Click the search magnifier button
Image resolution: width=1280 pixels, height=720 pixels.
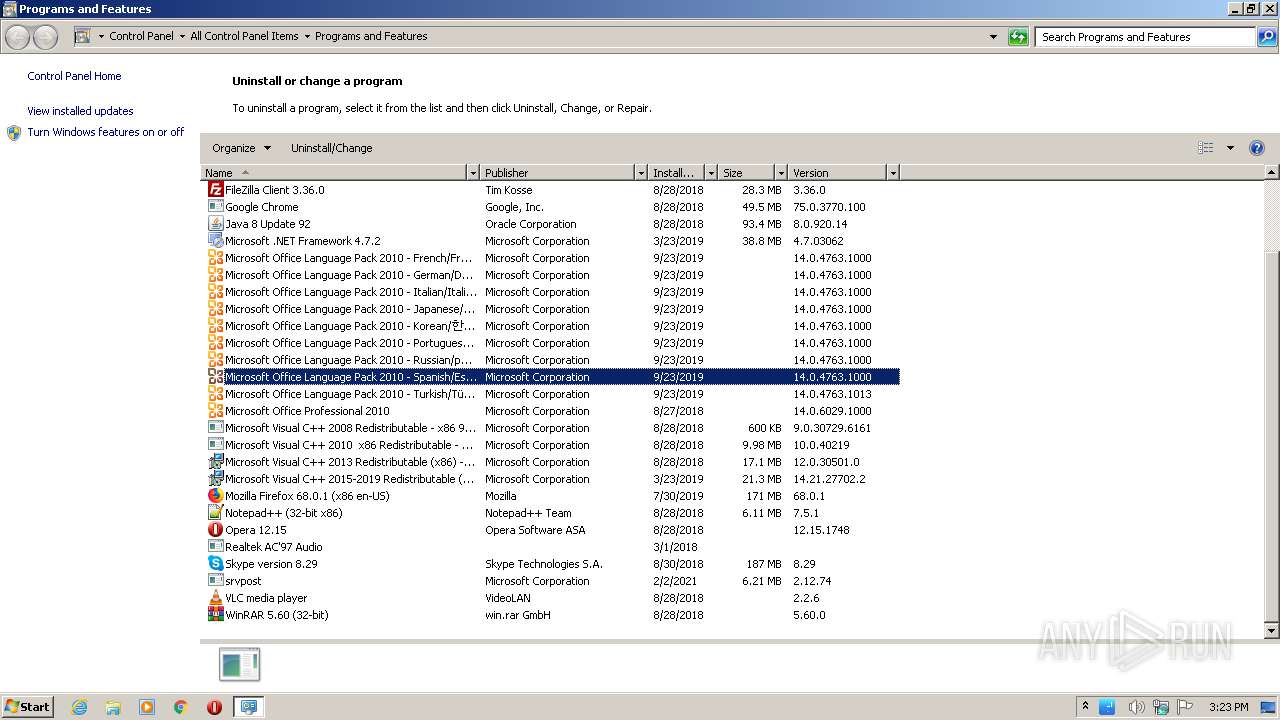1267,37
